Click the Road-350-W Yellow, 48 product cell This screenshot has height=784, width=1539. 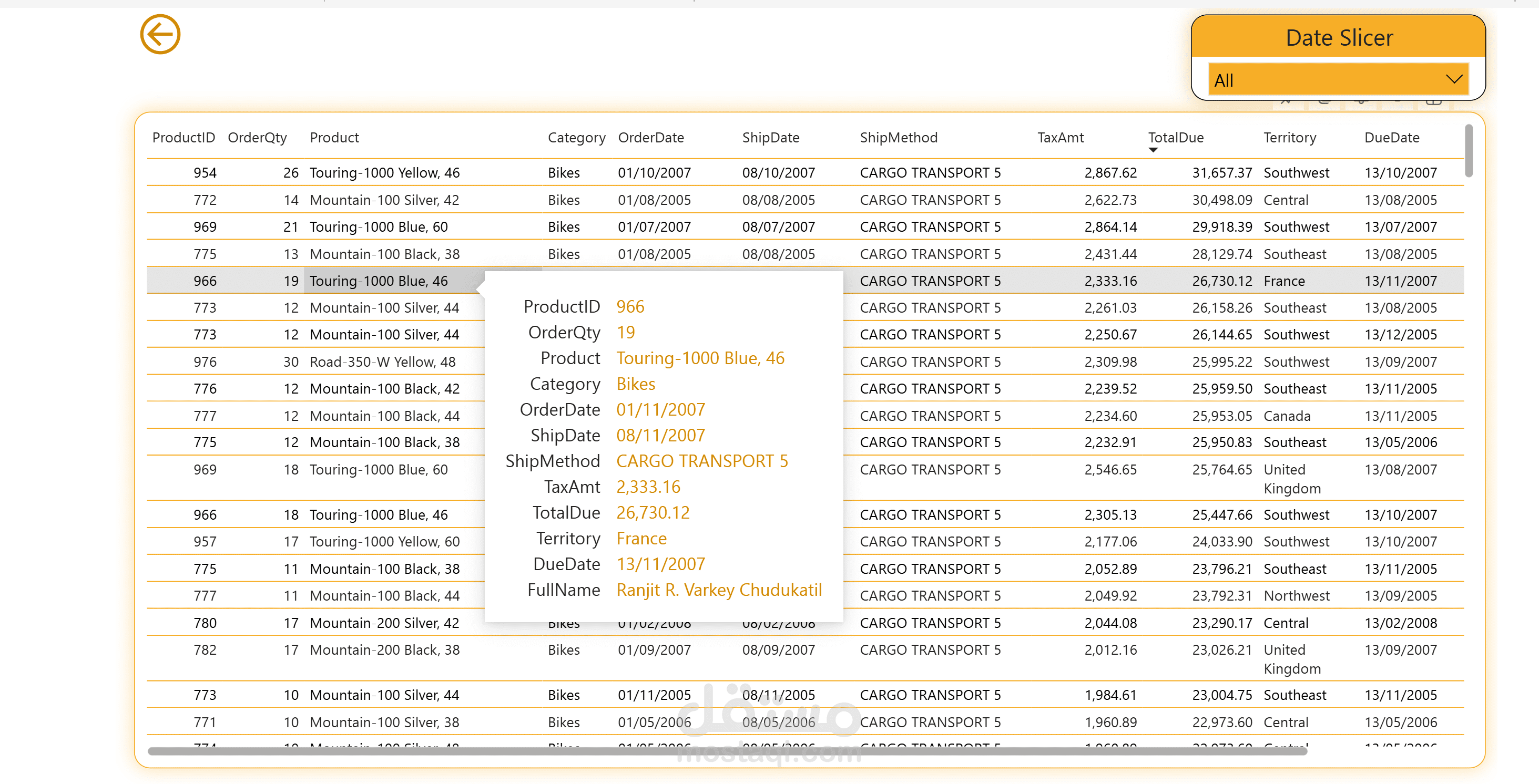pos(382,363)
